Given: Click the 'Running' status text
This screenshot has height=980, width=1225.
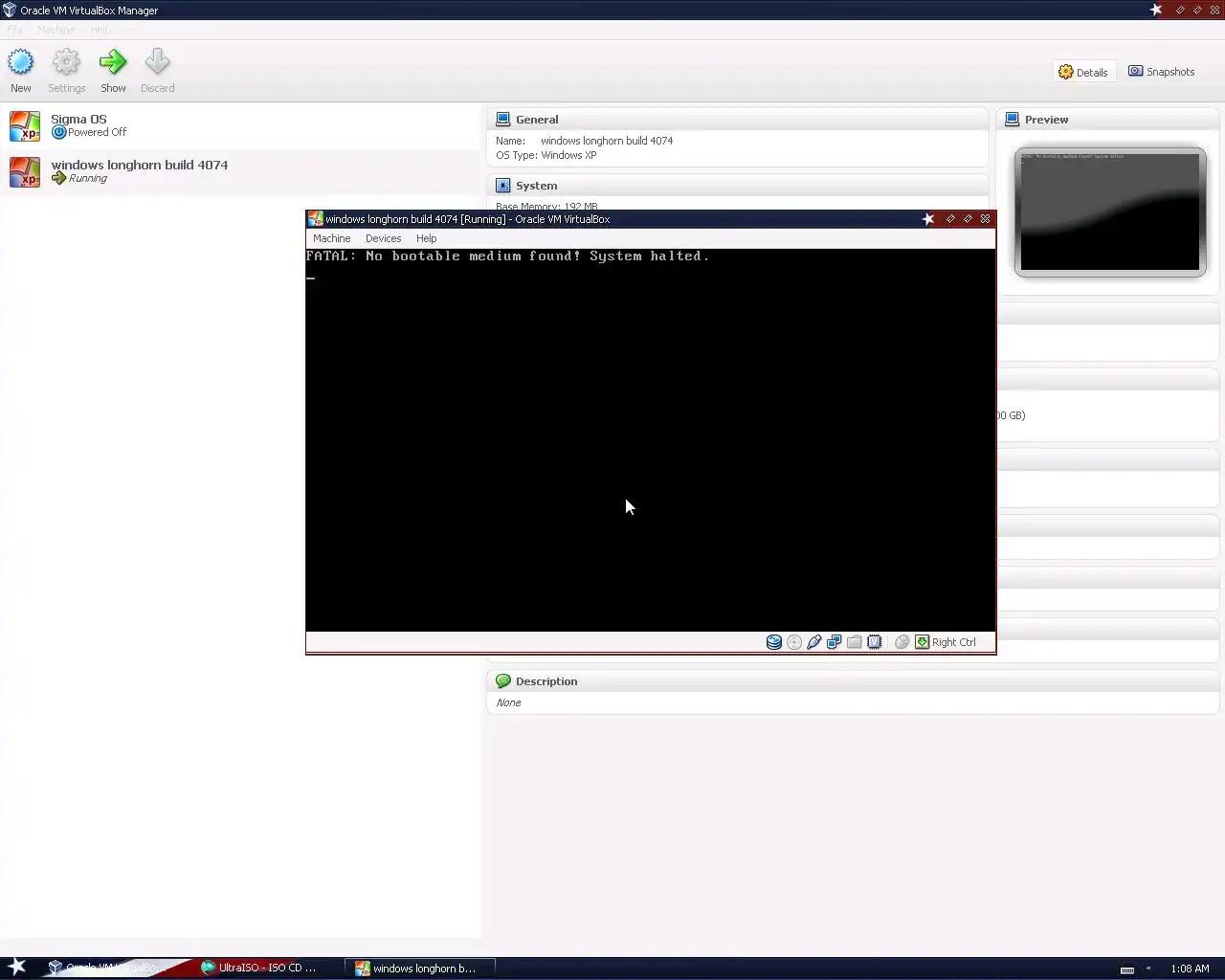Looking at the screenshot, I should [x=88, y=178].
